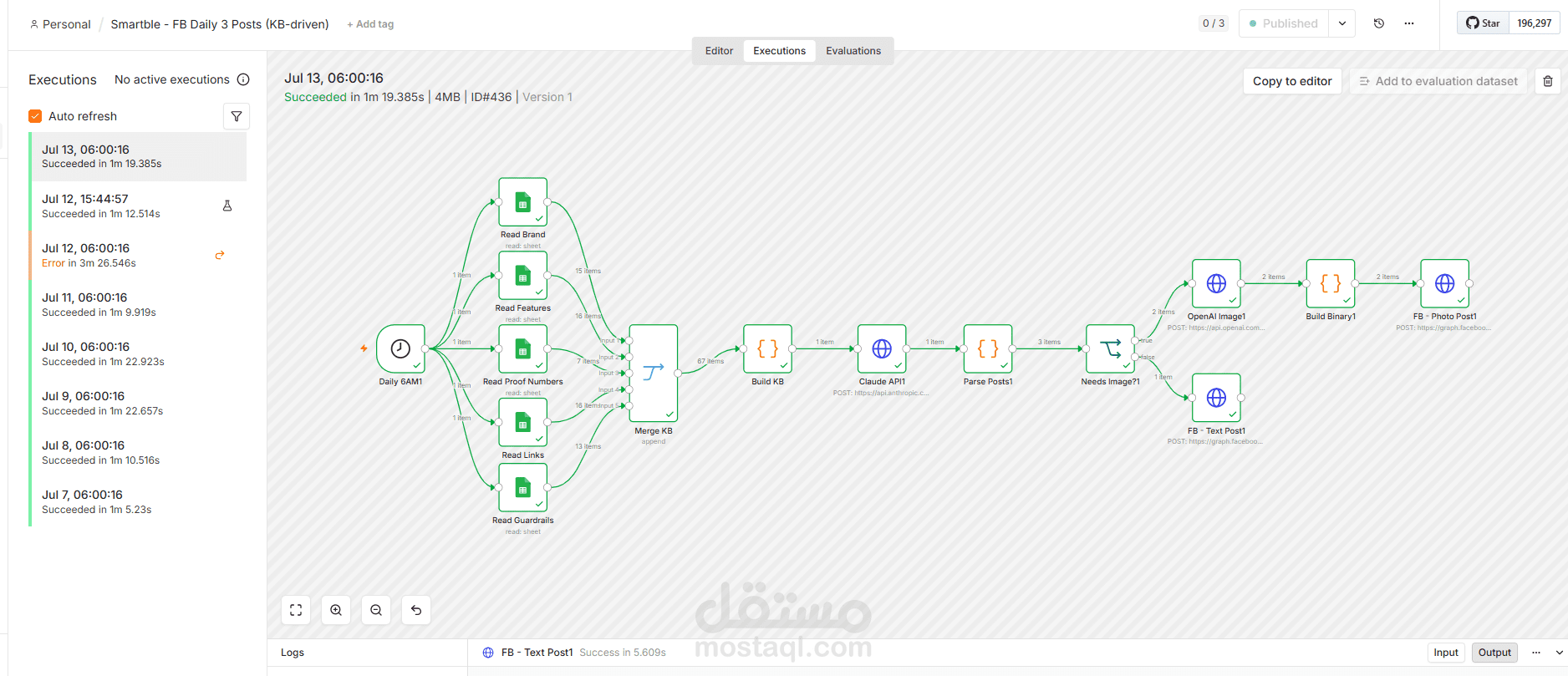This screenshot has height=676, width=1568.
Task: Open the Build Binary1 code node
Action: tap(1331, 283)
